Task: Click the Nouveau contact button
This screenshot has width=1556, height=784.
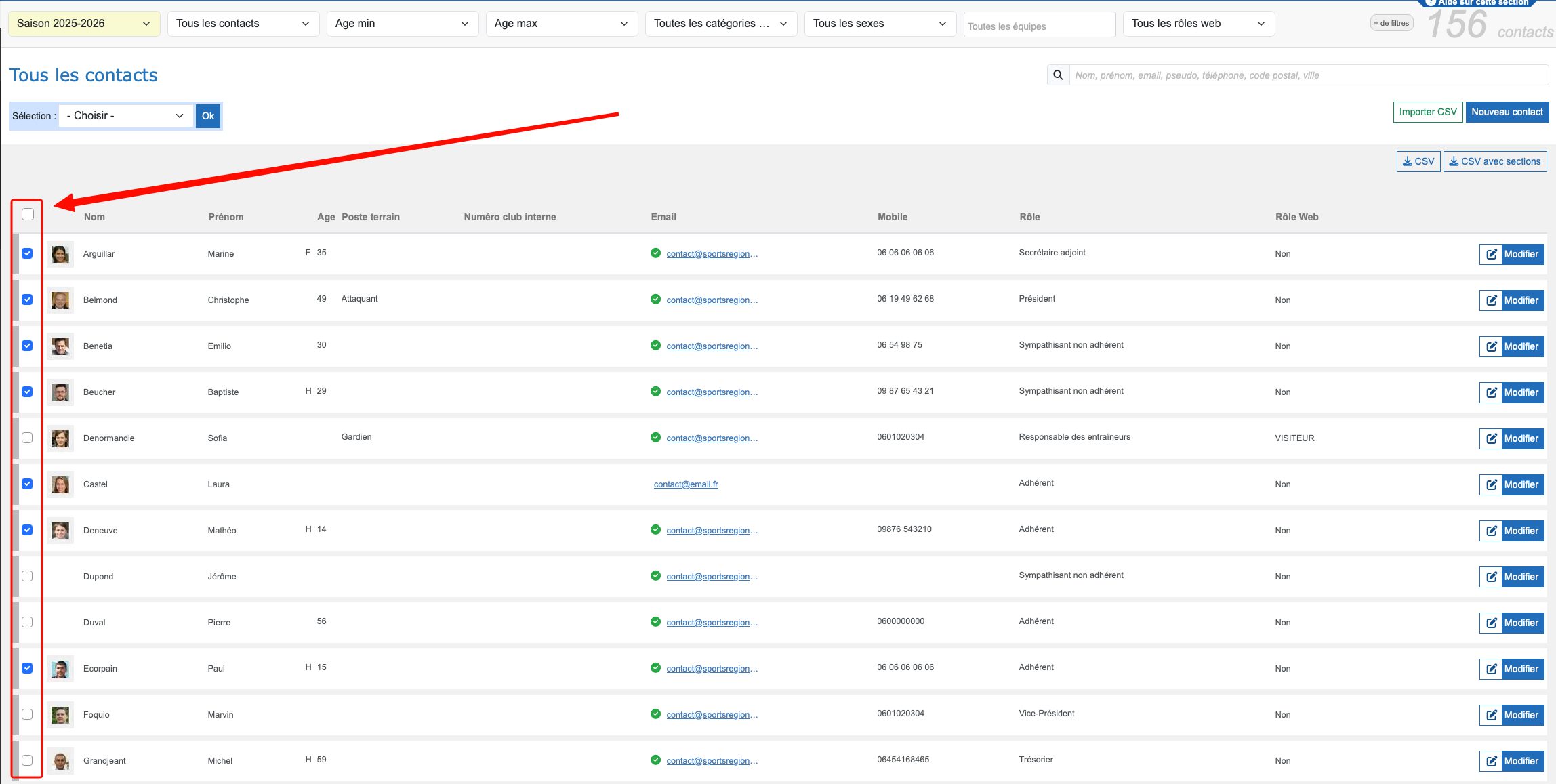Action: point(1507,112)
